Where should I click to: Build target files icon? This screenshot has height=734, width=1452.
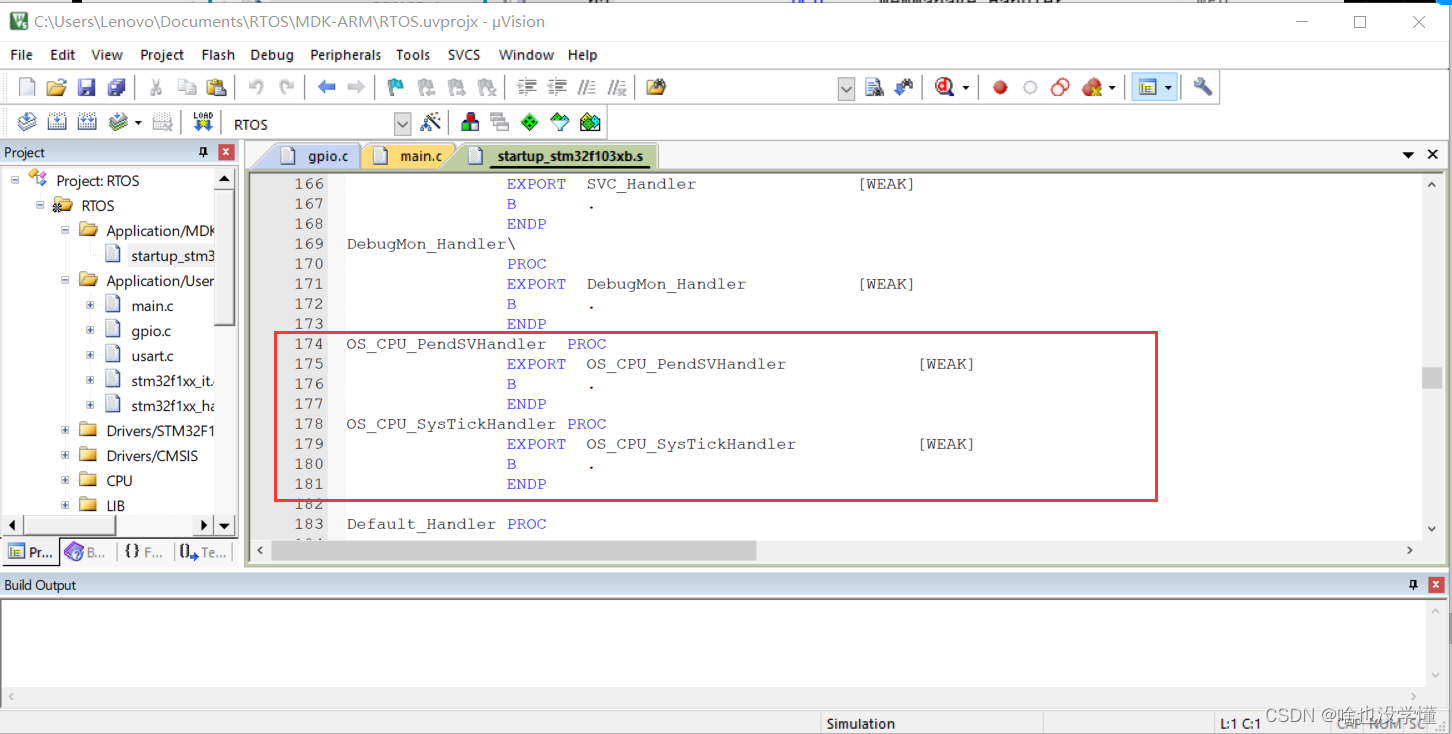point(57,123)
